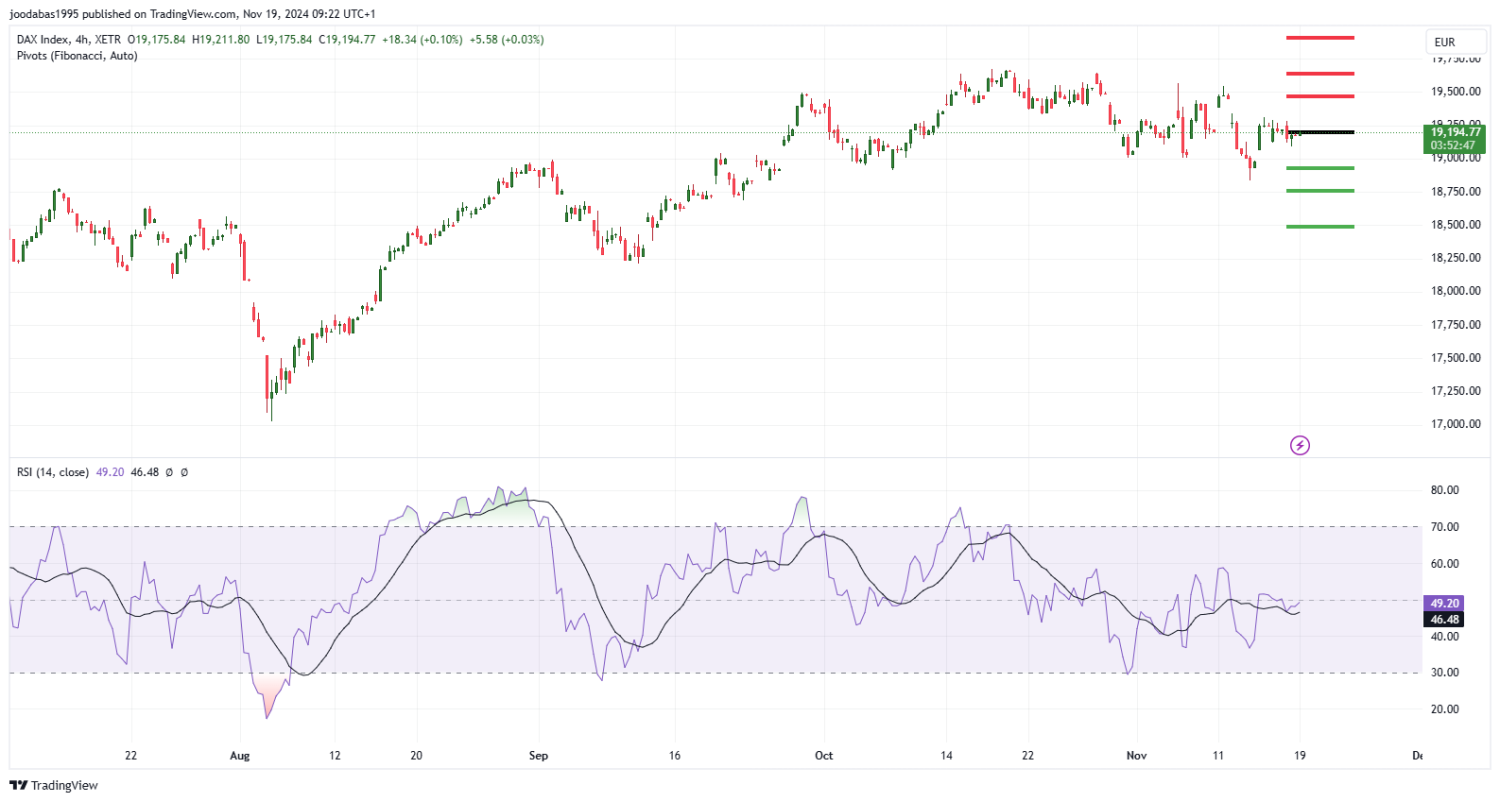This screenshot has height=802, width=1500.
Task: Click the 17,500.00 price axis label
Action: point(1455,357)
